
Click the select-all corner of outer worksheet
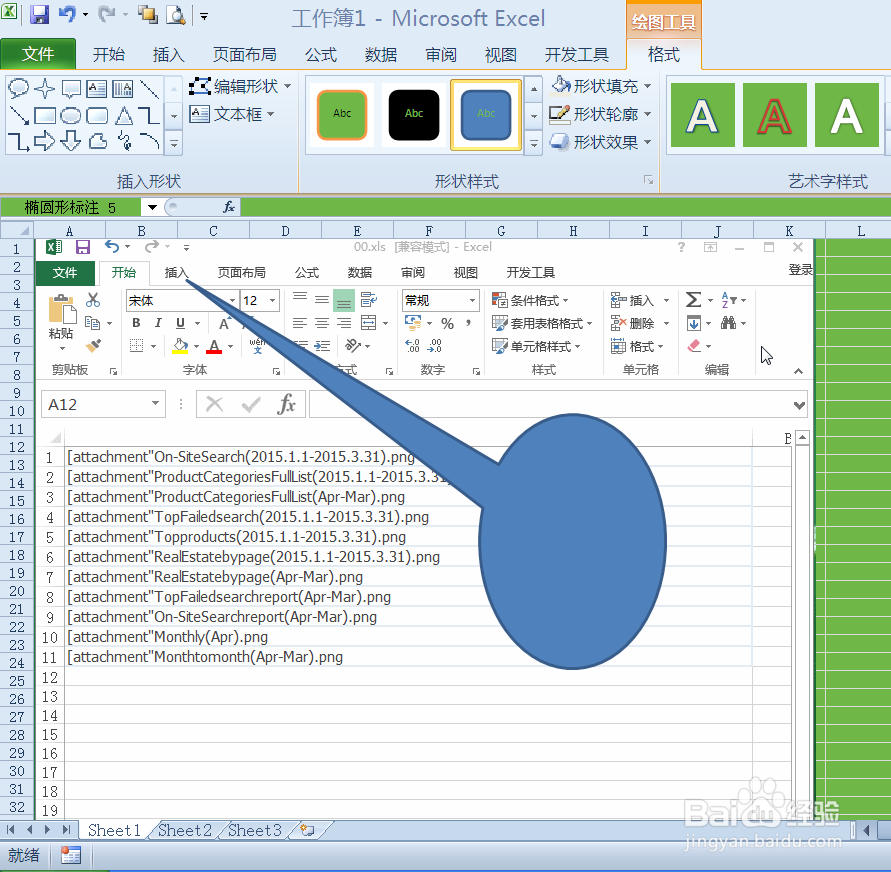click(17, 230)
